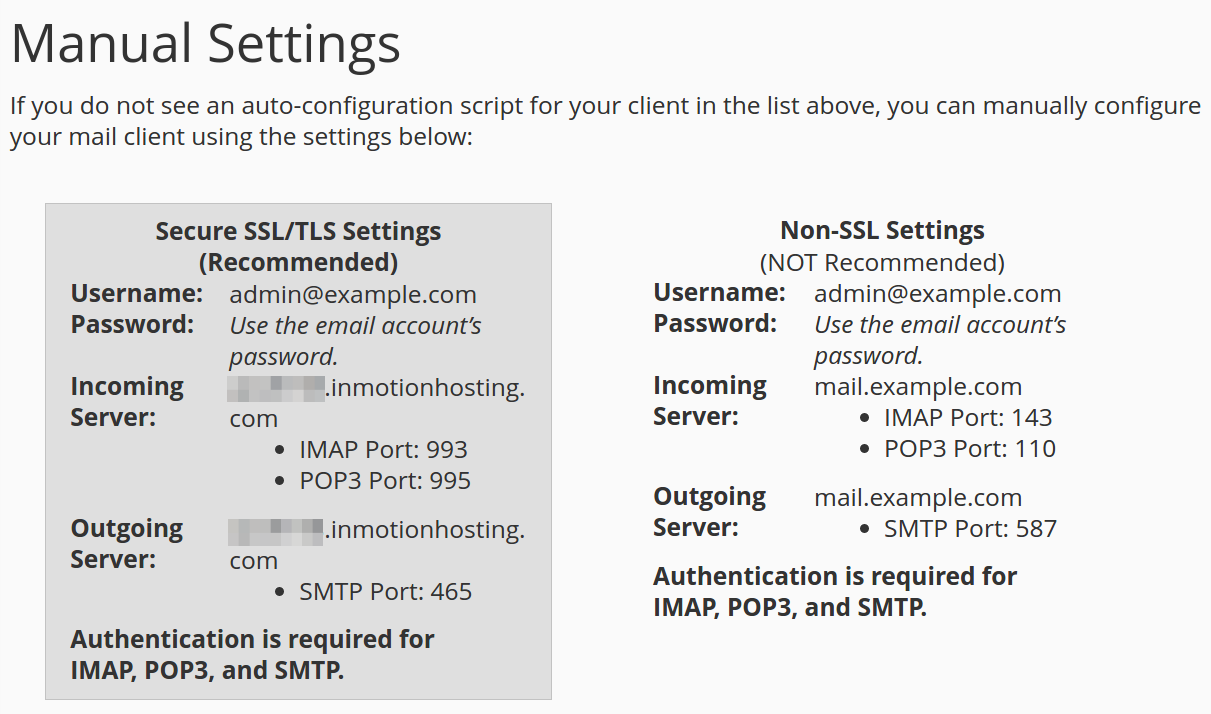Select the admin@example.com username under Non-SSL Settings
The image size is (1211, 714).
click(x=937, y=294)
